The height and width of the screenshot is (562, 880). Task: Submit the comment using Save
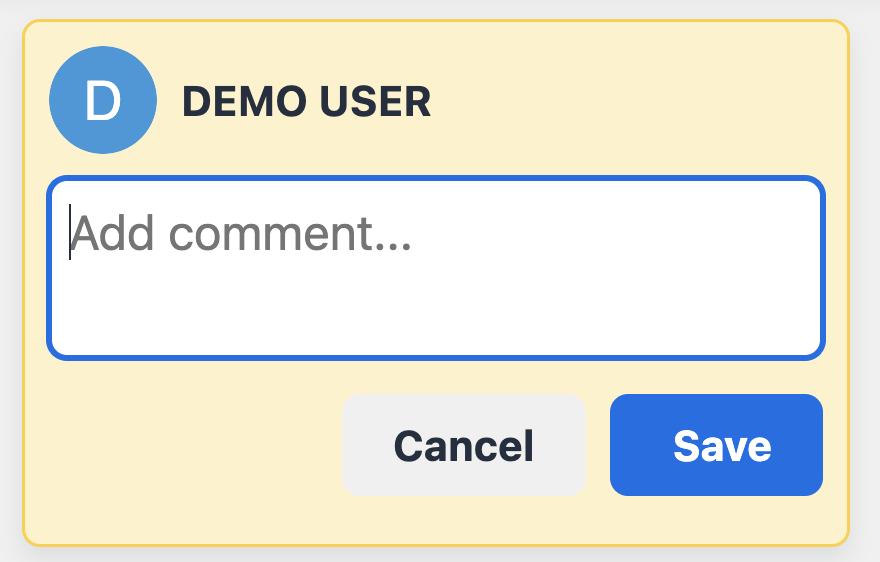click(716, 445)
